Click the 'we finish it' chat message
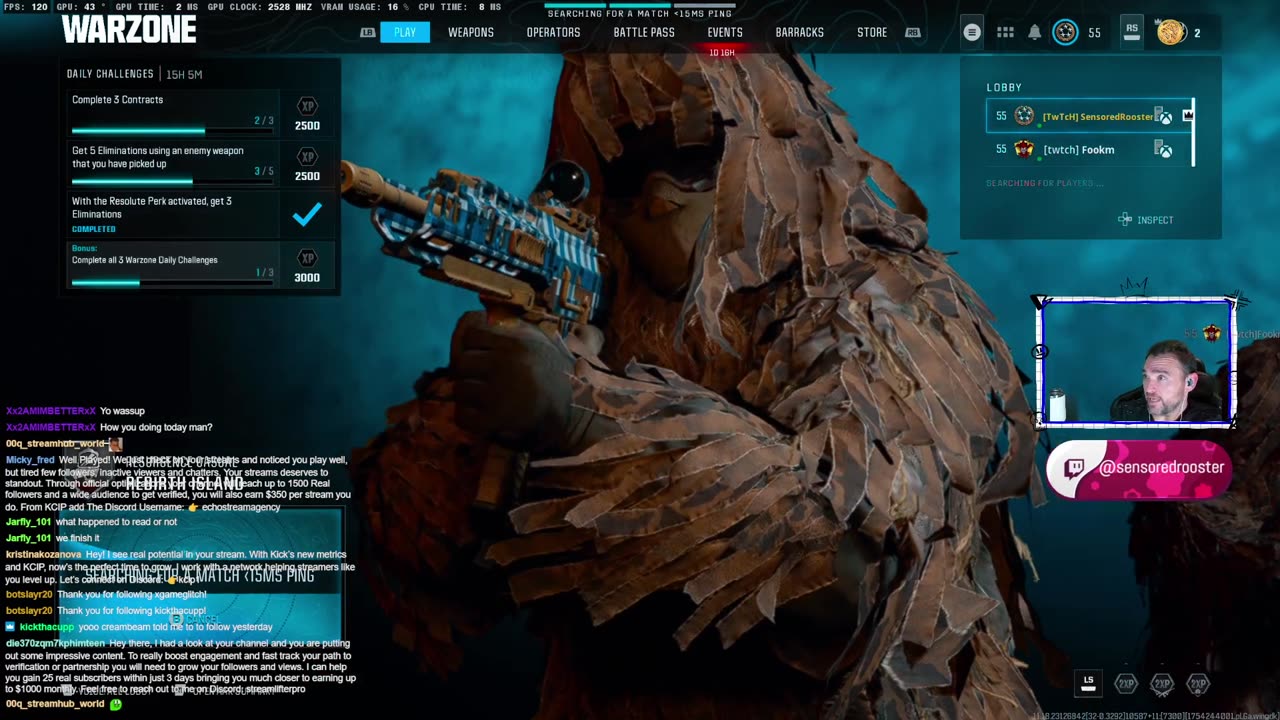 tap(77, 538)
